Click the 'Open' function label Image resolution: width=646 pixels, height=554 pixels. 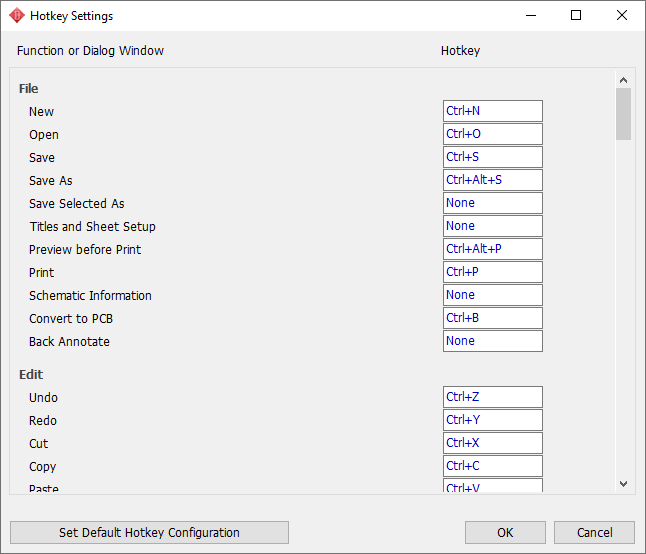(44, 135)
